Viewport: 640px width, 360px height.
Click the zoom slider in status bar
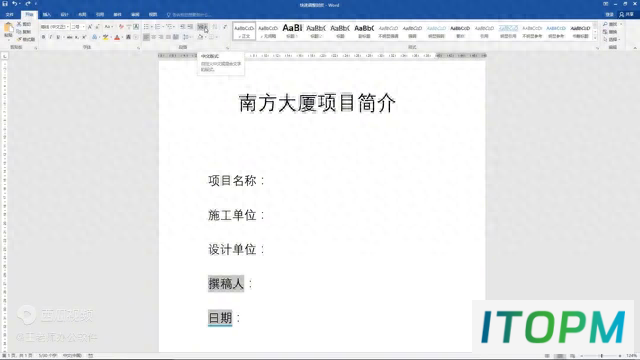point(601,356)
